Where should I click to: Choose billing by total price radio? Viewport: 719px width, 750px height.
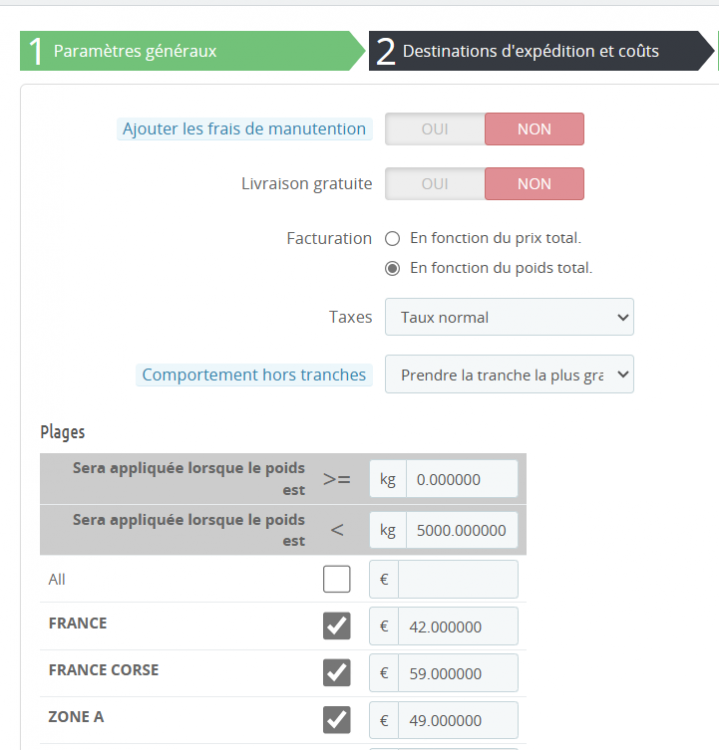(x=393, y=238)
